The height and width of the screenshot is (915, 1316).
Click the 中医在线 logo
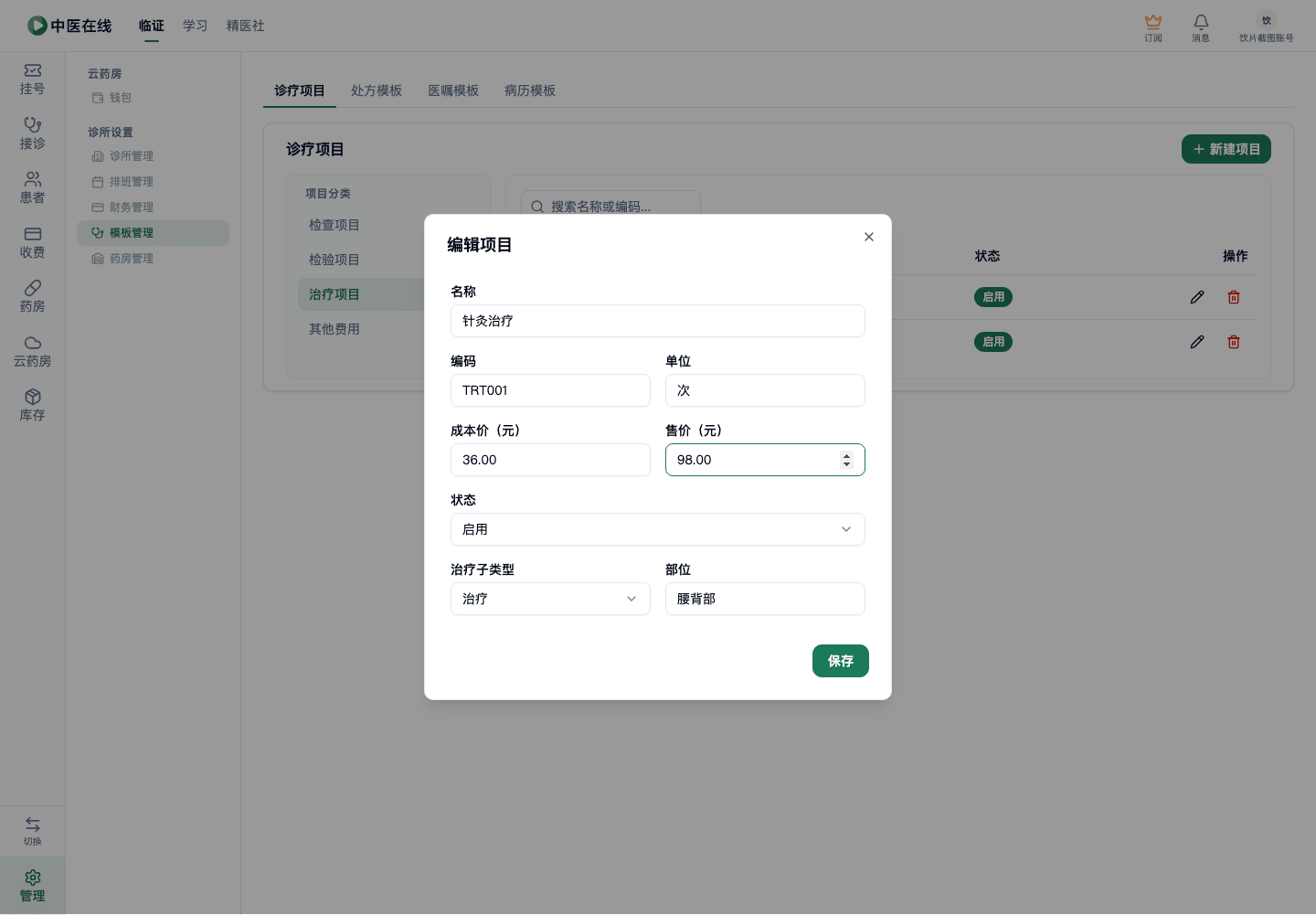pyautogui.click(x=69, y=26)
